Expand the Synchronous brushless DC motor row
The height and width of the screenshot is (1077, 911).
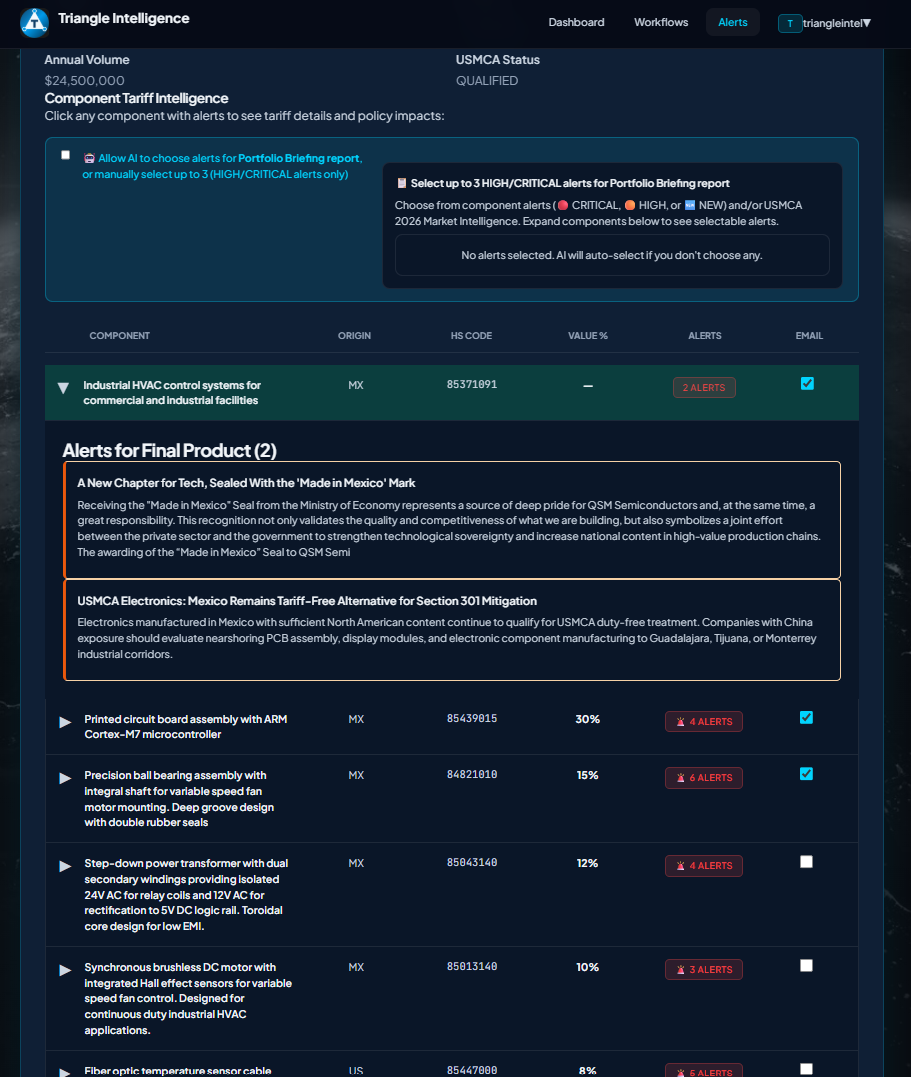coord(66,970)
